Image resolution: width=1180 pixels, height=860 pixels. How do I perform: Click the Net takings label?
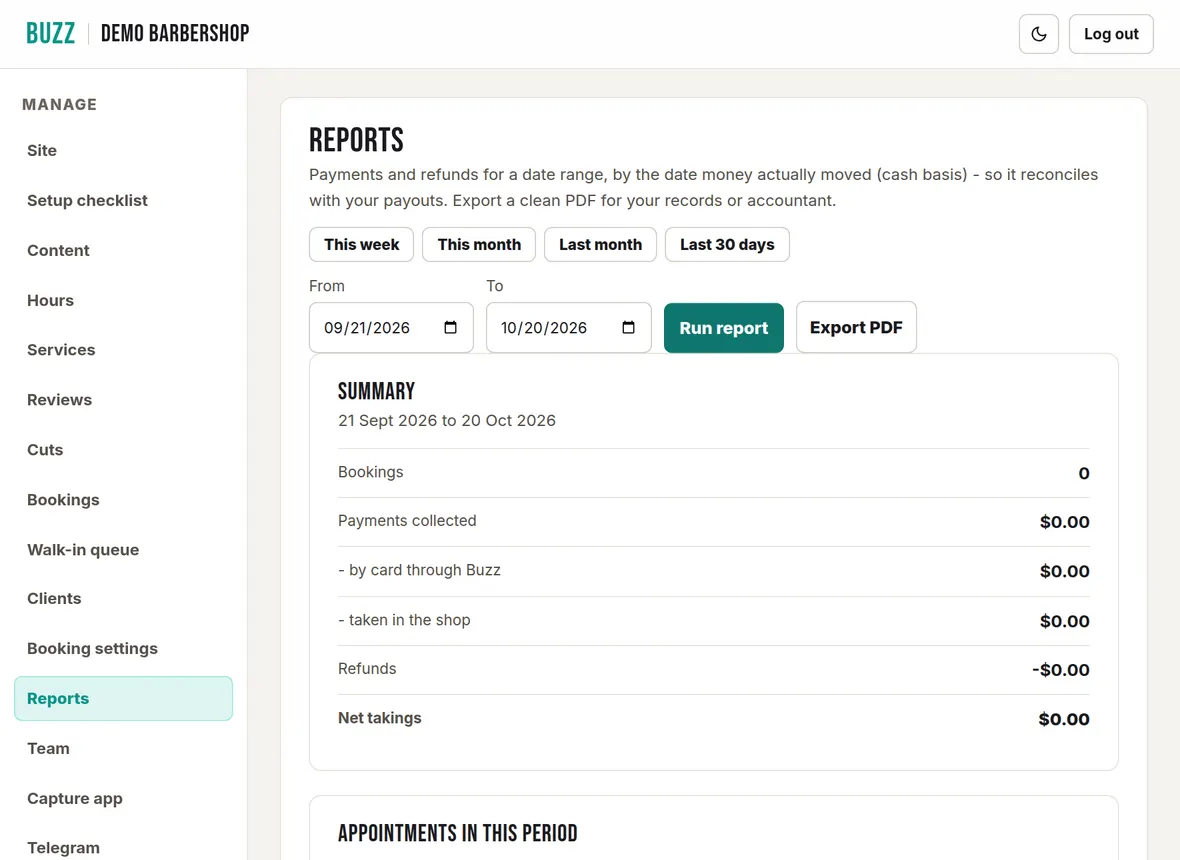(x=379, y=718)
